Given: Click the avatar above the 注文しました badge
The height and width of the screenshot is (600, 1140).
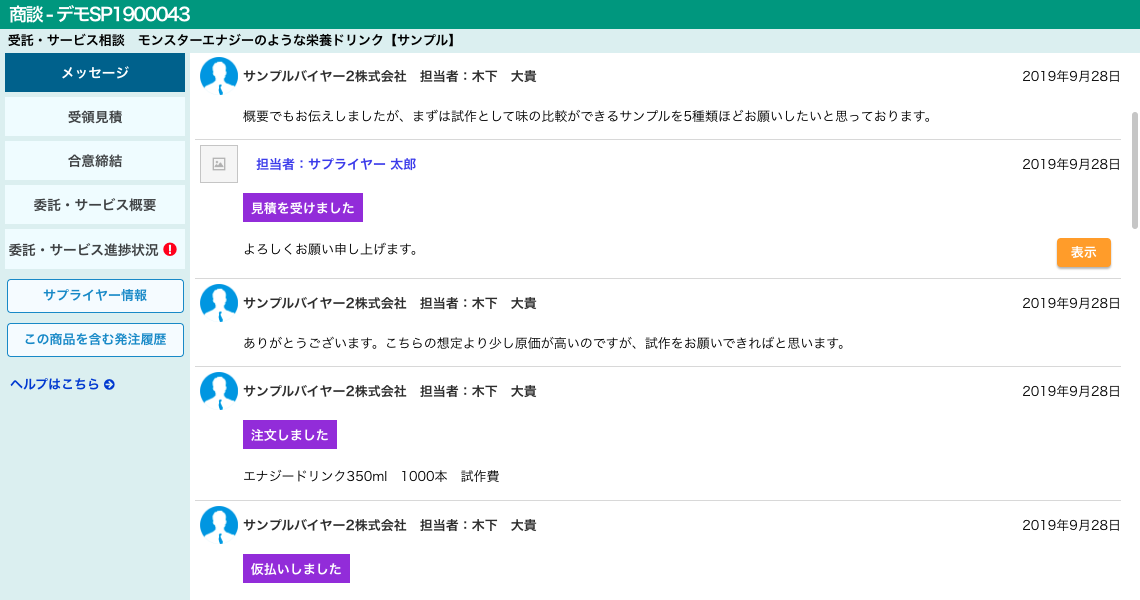Looking at the screenshot, I should pyautogui.click(x=219, y=391).
